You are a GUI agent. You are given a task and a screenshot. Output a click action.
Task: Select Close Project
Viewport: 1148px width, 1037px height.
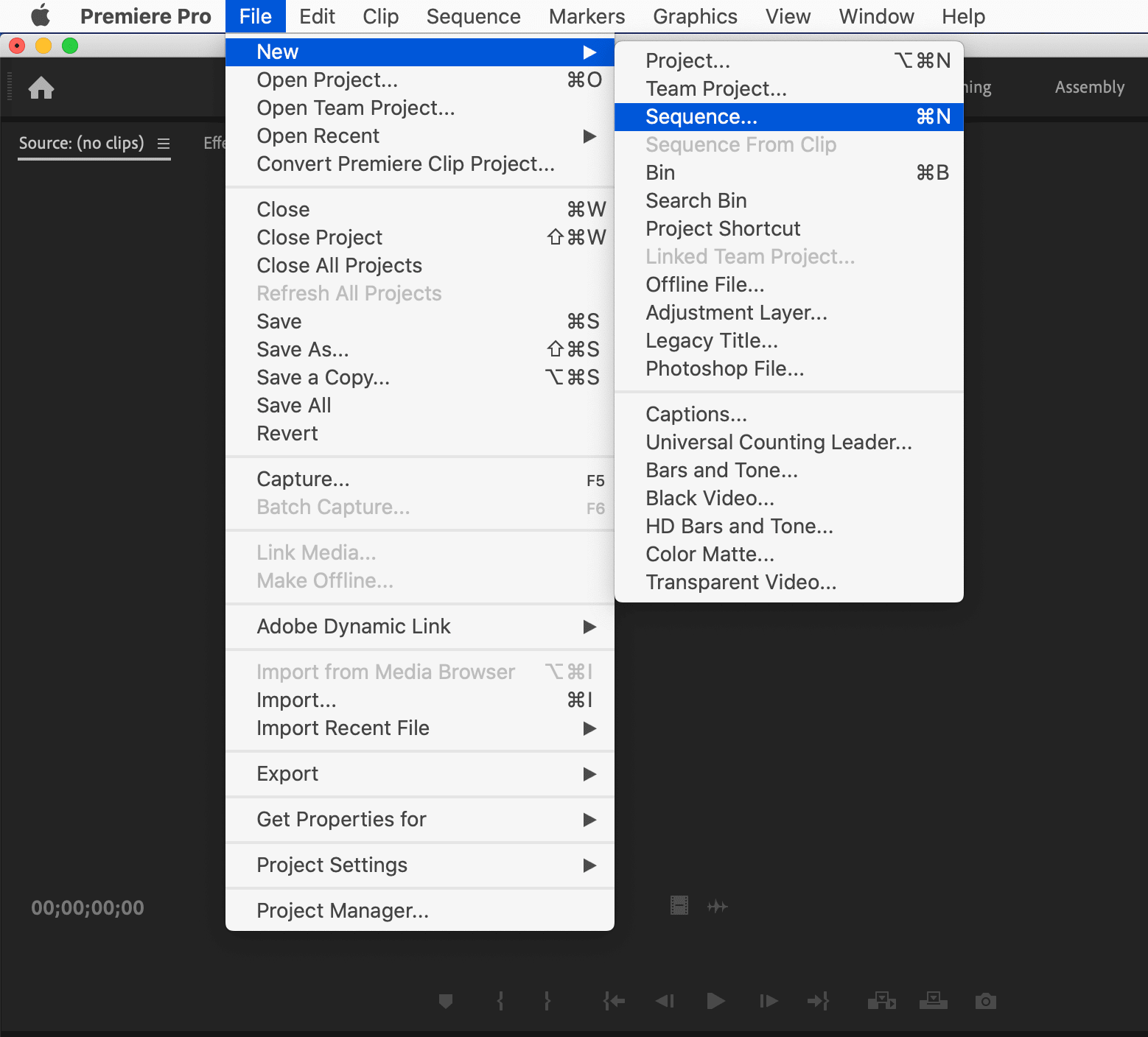pos(420,238)
